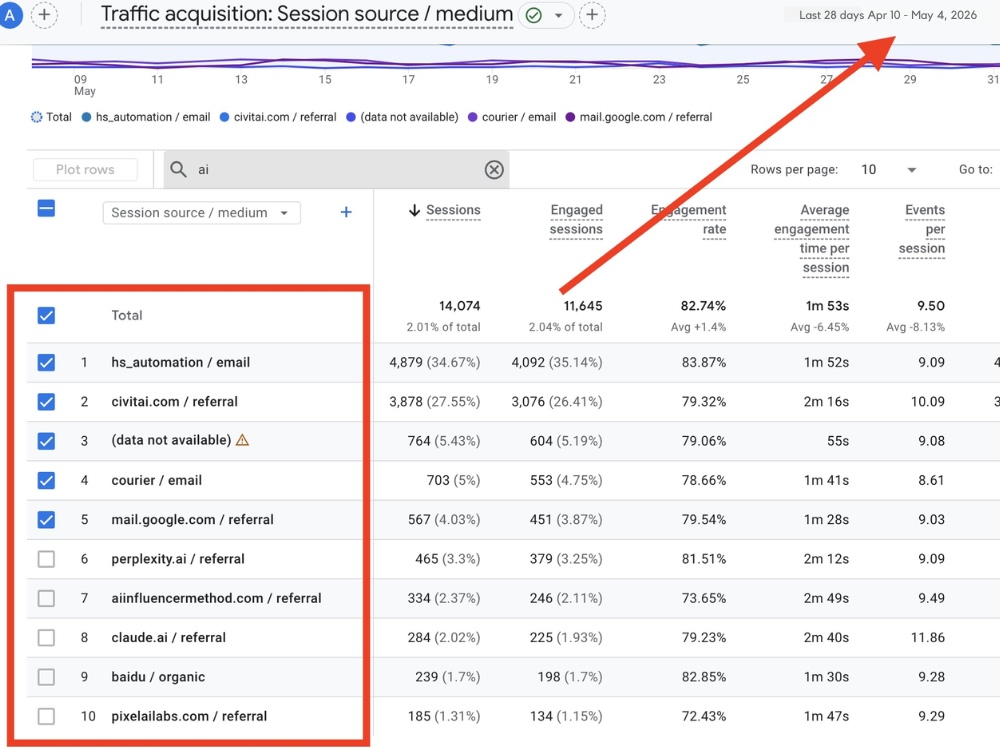Screen dimensions: 1000x750
Task: Uncheck hs_automation / email row checkbox
Action: tap(46, 363)
